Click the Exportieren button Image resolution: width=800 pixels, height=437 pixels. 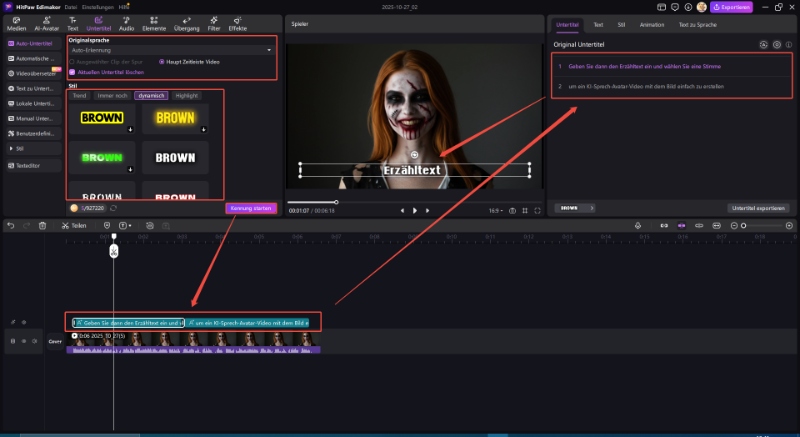[731, 7]
